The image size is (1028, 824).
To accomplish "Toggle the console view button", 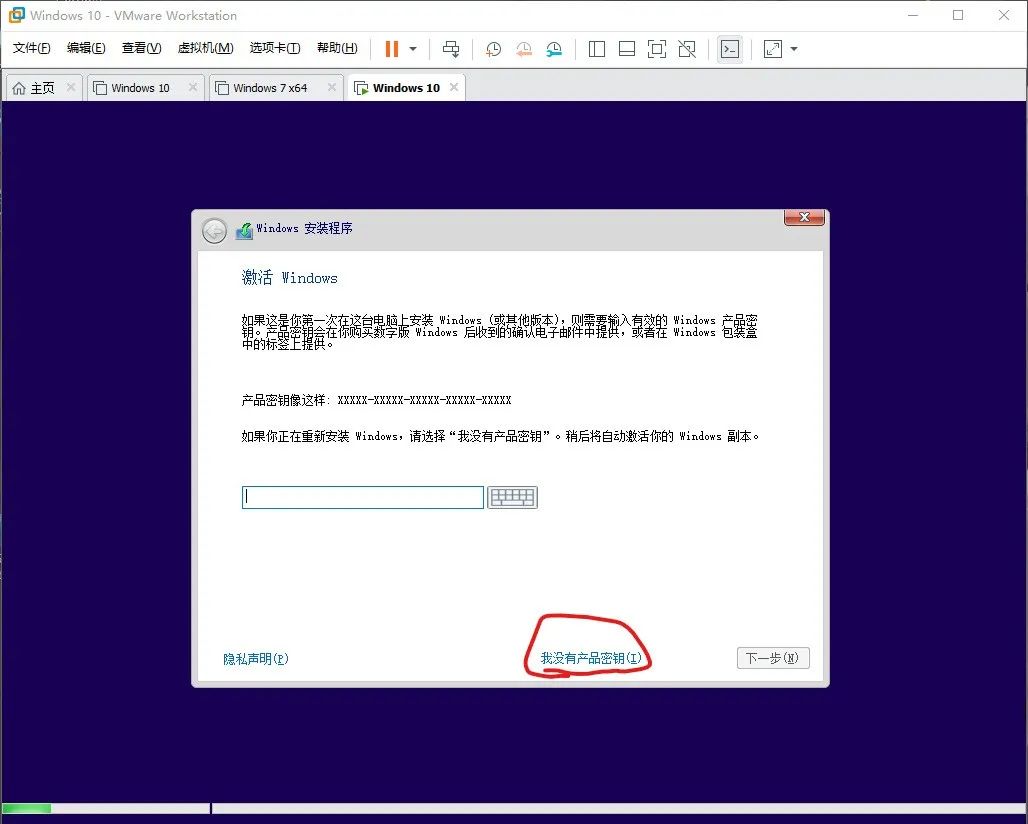I will click(730, 48).
